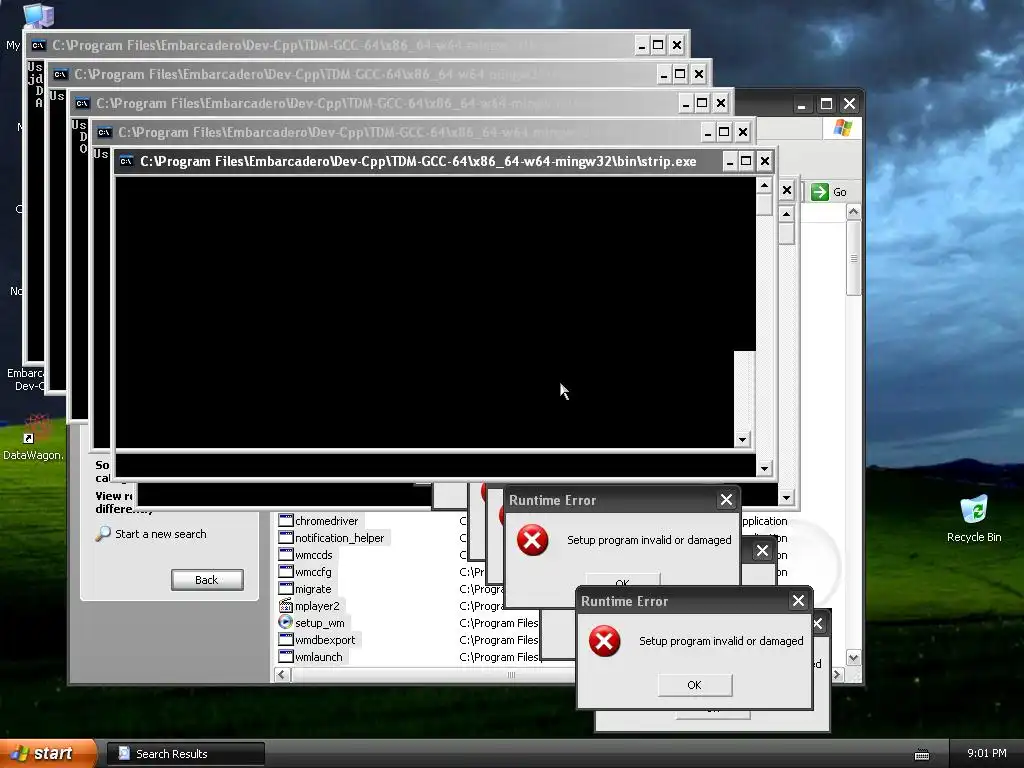
Task: Click strip.exe console scroll down arrow
Action: click(764, 468)
